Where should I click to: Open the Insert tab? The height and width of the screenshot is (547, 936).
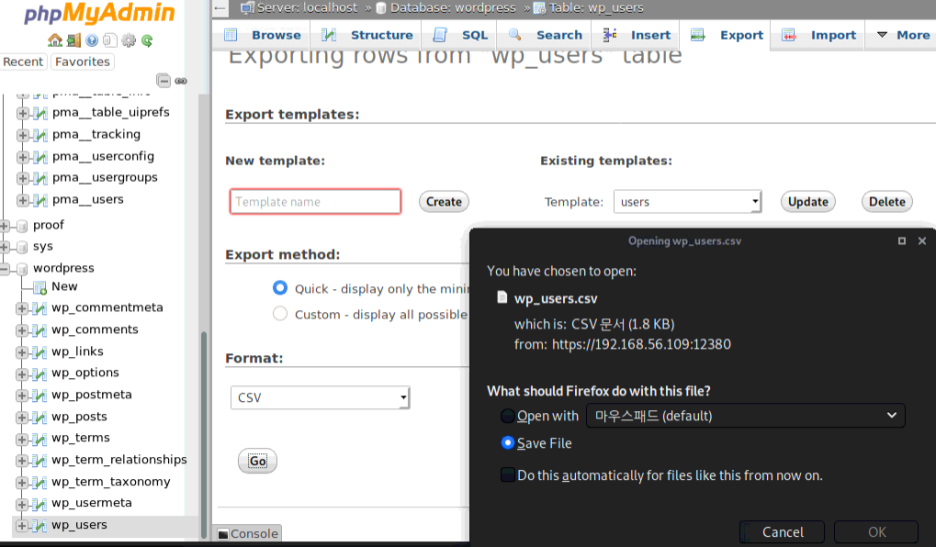[x=638, y=35]
